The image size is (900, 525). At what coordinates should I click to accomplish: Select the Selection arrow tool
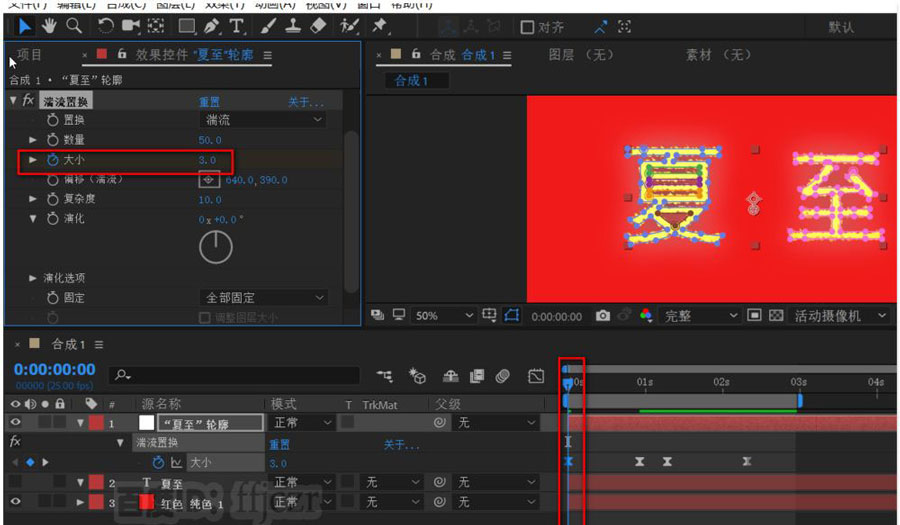tap(24, 26)
